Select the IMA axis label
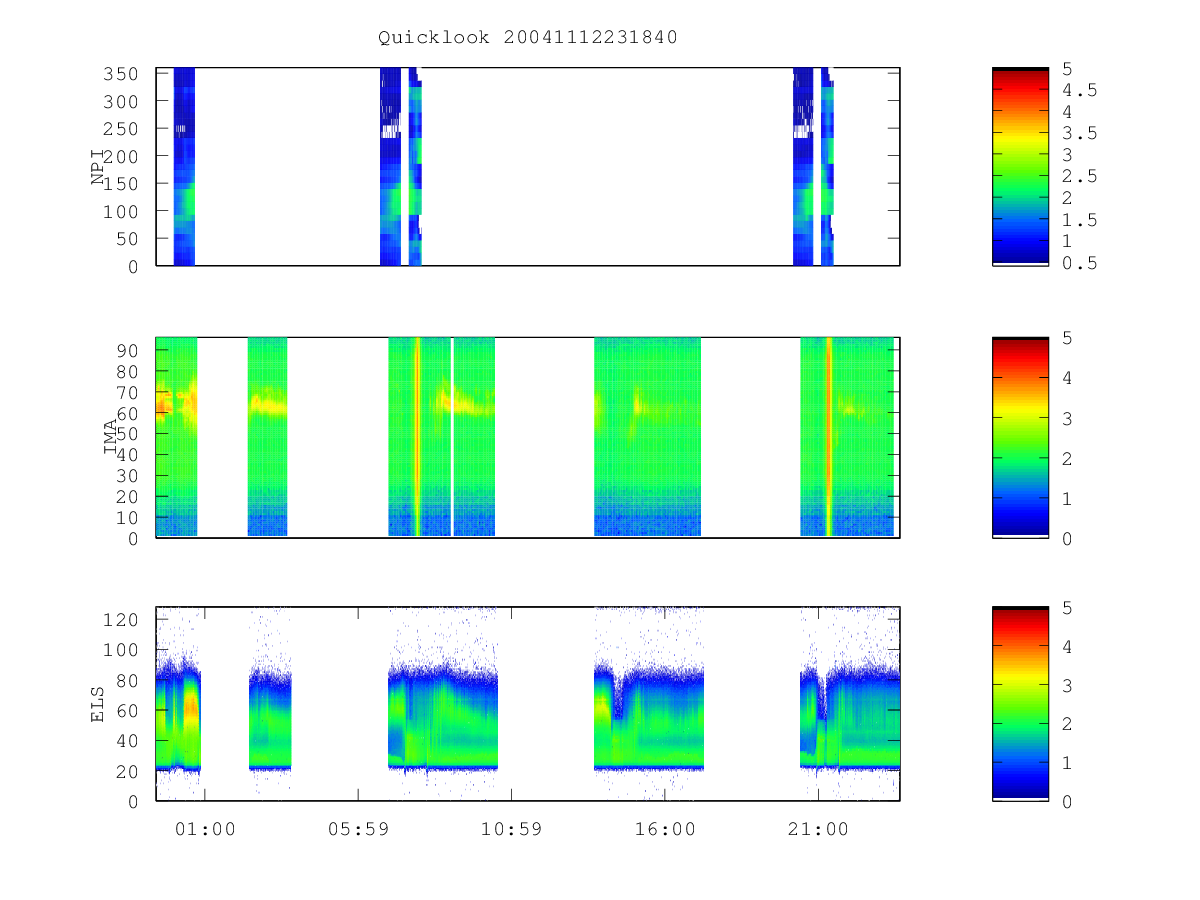Screen dimensions: 1200x900 pos(113,437)
